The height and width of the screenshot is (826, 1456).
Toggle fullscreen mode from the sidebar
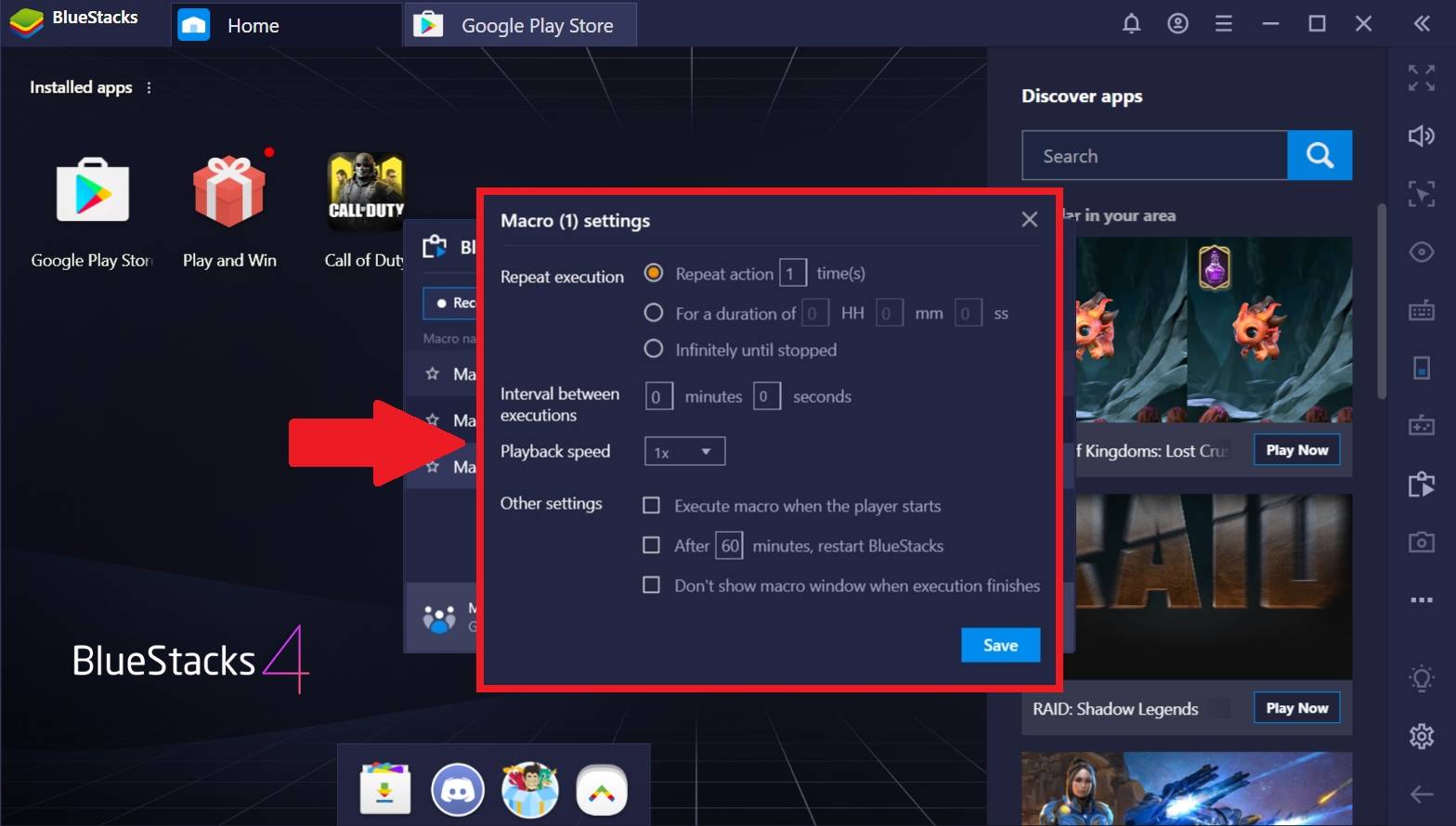1422,78
